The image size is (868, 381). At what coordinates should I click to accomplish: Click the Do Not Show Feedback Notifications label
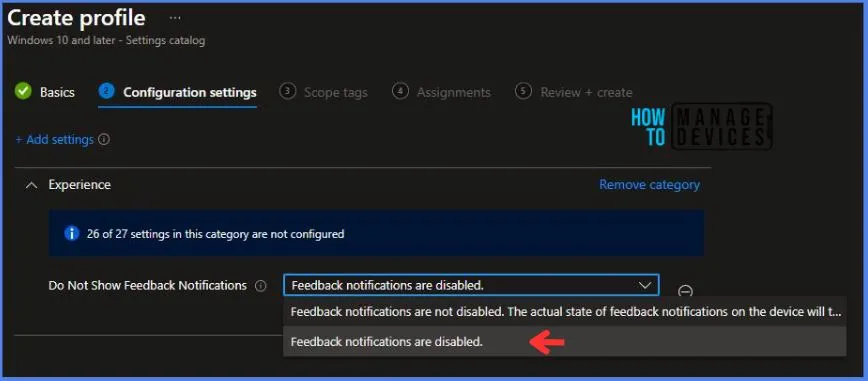[148, 286]
